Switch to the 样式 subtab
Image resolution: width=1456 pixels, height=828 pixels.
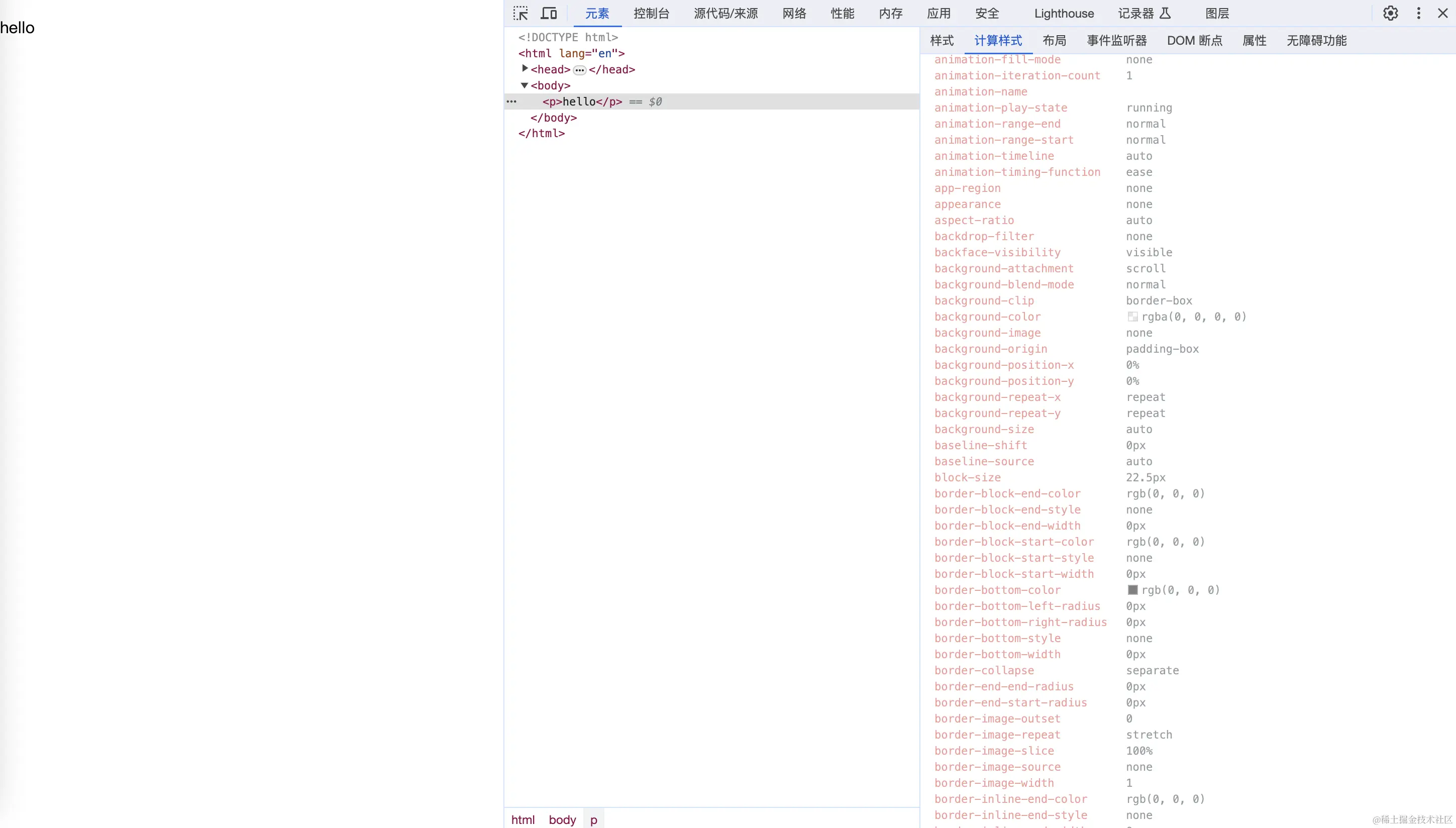click(x=942, y=40)
